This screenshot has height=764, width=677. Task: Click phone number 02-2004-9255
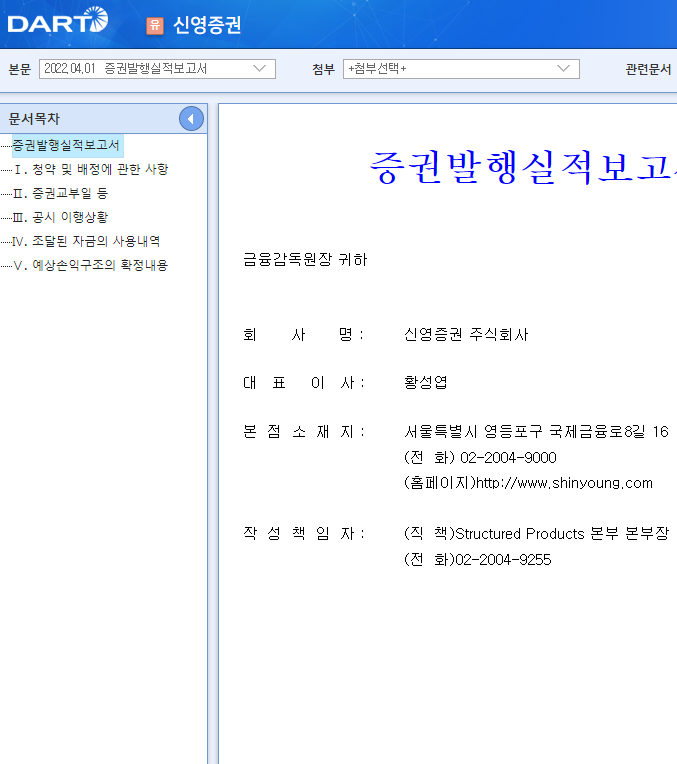click(x=503, y=559)
